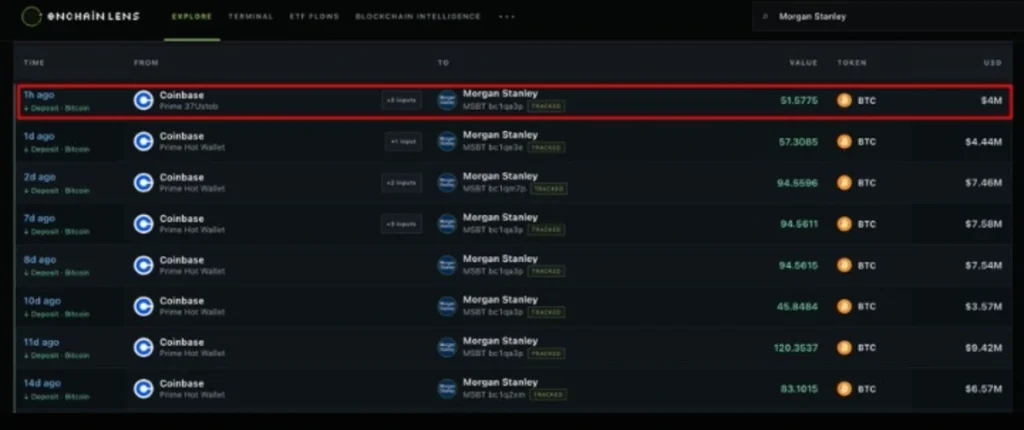Click TRACKED badge next to MSBT bc1qm7p
This screenshot has height=430, width=1024.
point(549,189)
